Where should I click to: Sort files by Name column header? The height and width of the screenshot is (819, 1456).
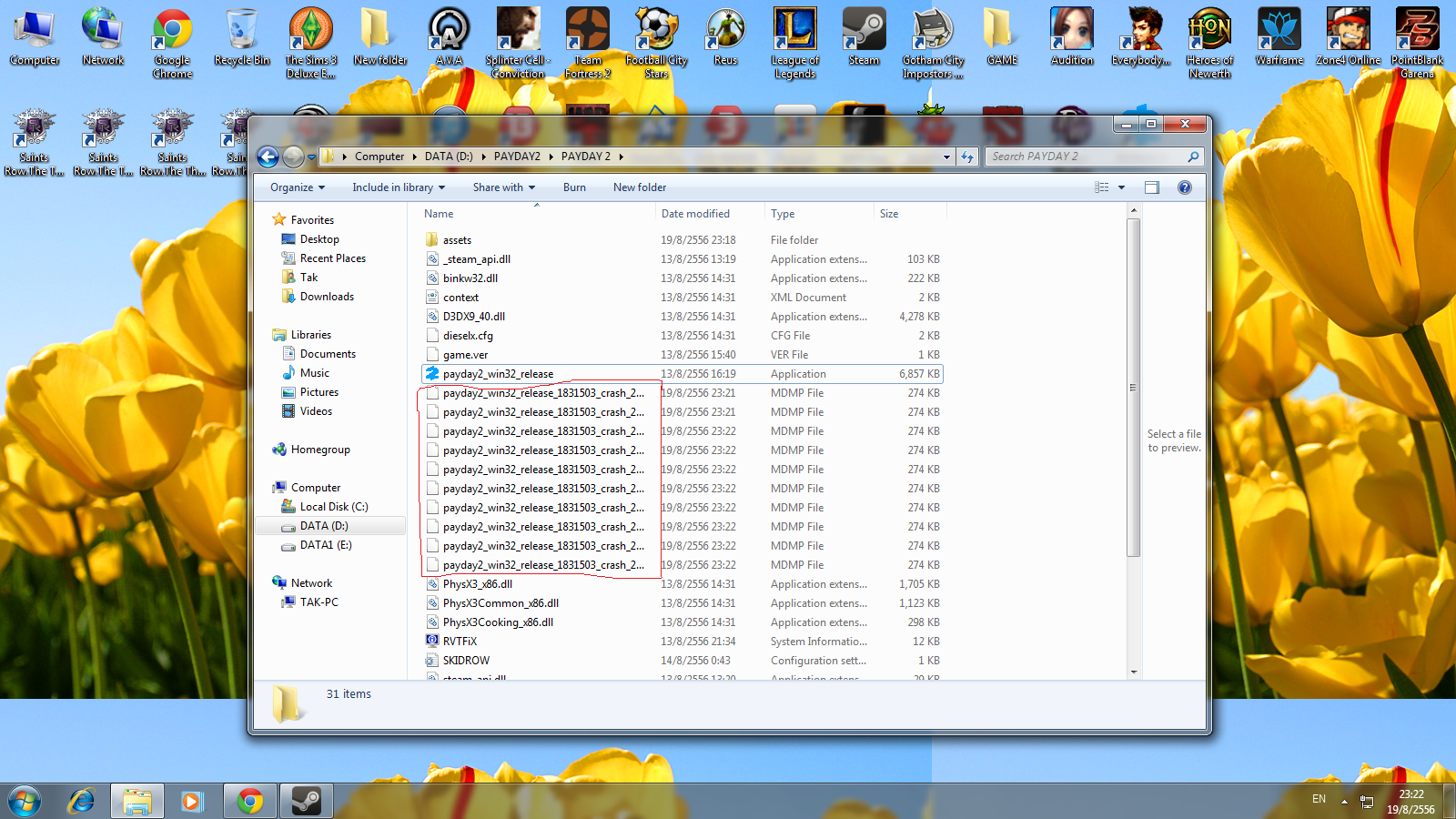point(537,214)
